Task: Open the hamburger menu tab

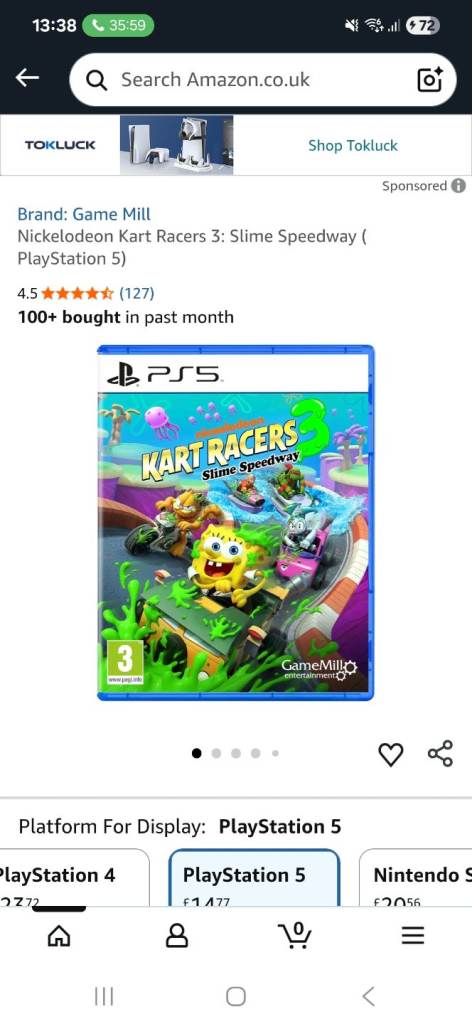Action: point(413,936)
